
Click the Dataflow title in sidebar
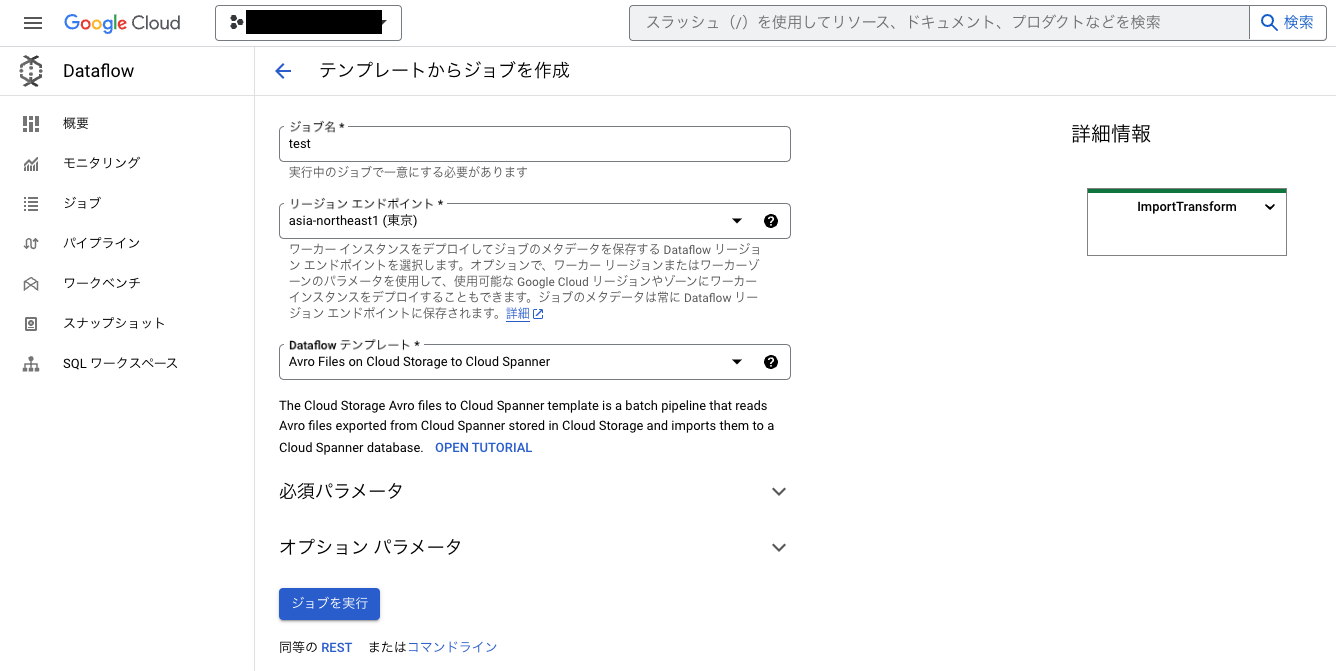[98, 71]
